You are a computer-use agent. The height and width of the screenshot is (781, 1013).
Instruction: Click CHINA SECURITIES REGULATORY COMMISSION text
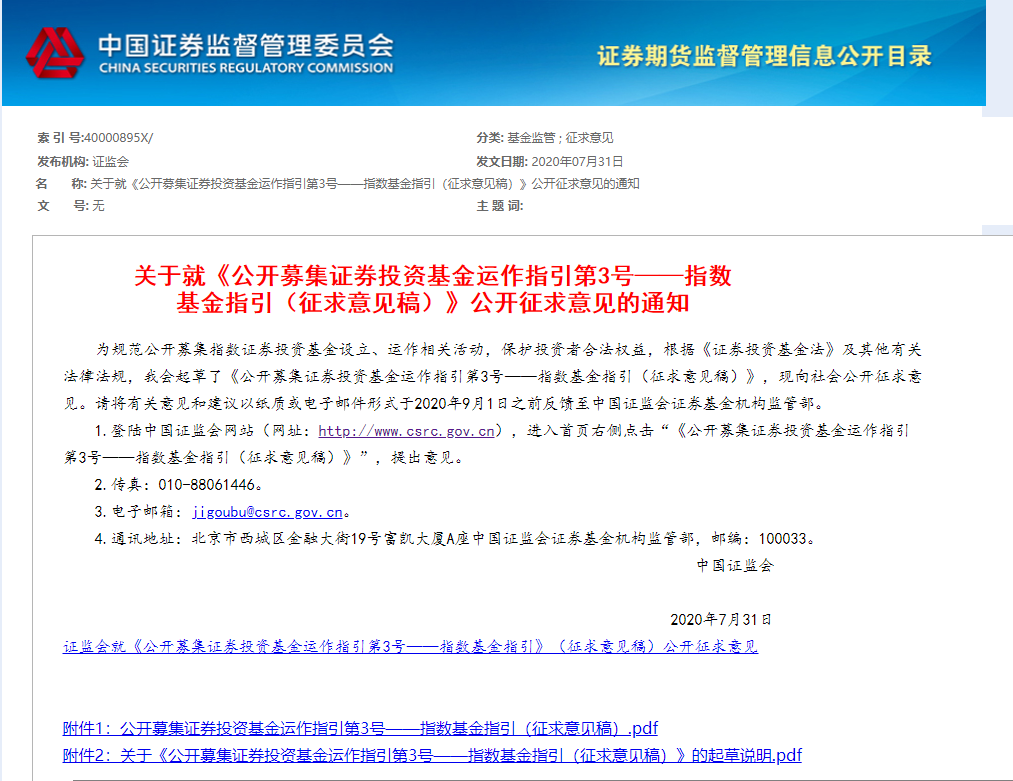(x=246, y=68)
